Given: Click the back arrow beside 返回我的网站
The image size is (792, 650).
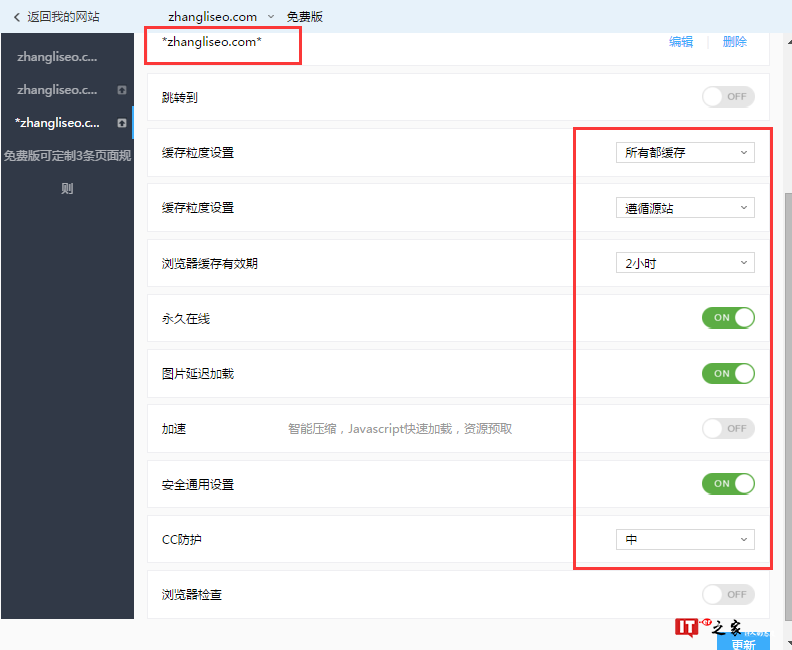Looking at the screenshot, I should (x=16, y=17).
